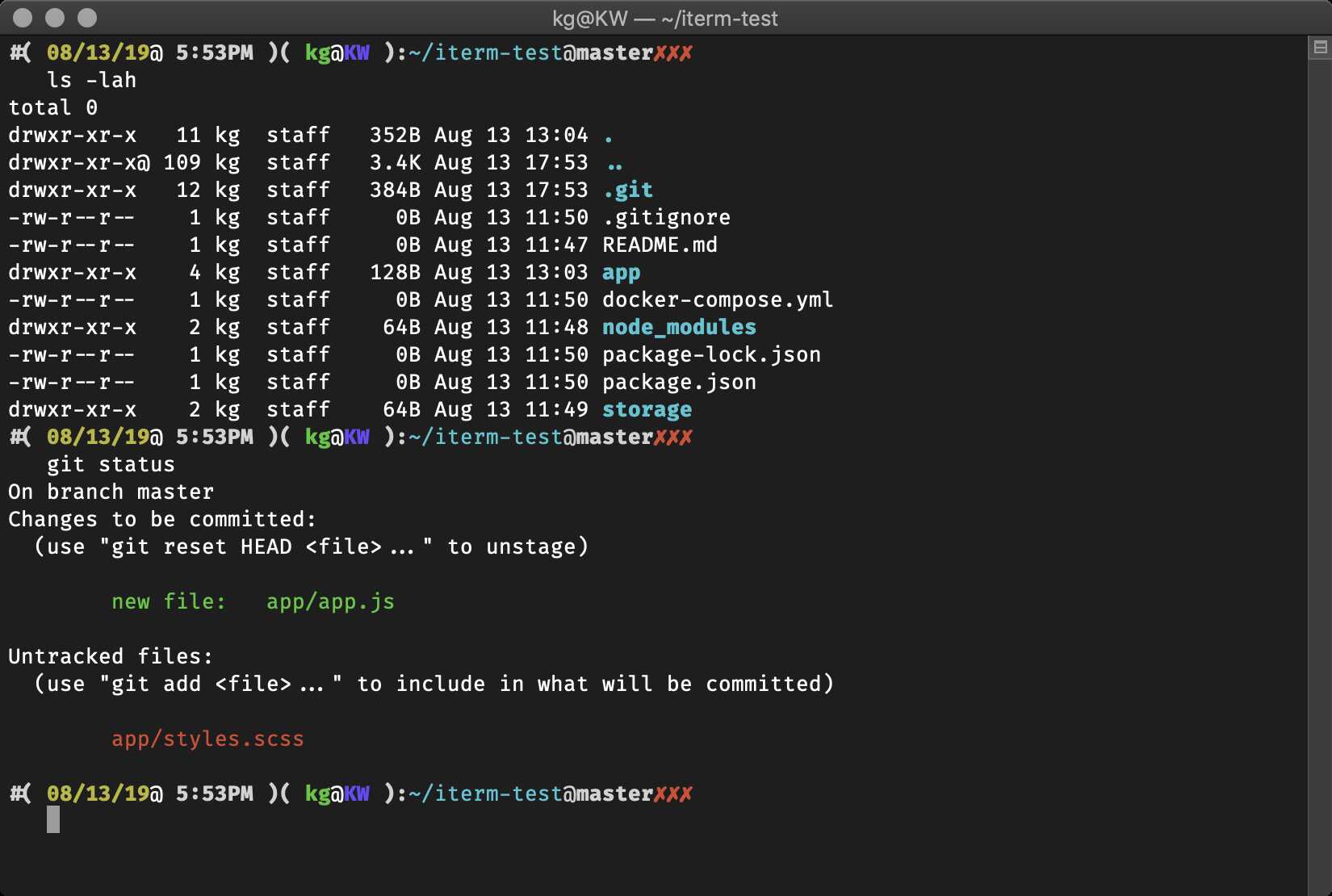Click the .git directory entry
Image resolution: width=1332 pixels, height=896 pixels.
coord(629,190)
